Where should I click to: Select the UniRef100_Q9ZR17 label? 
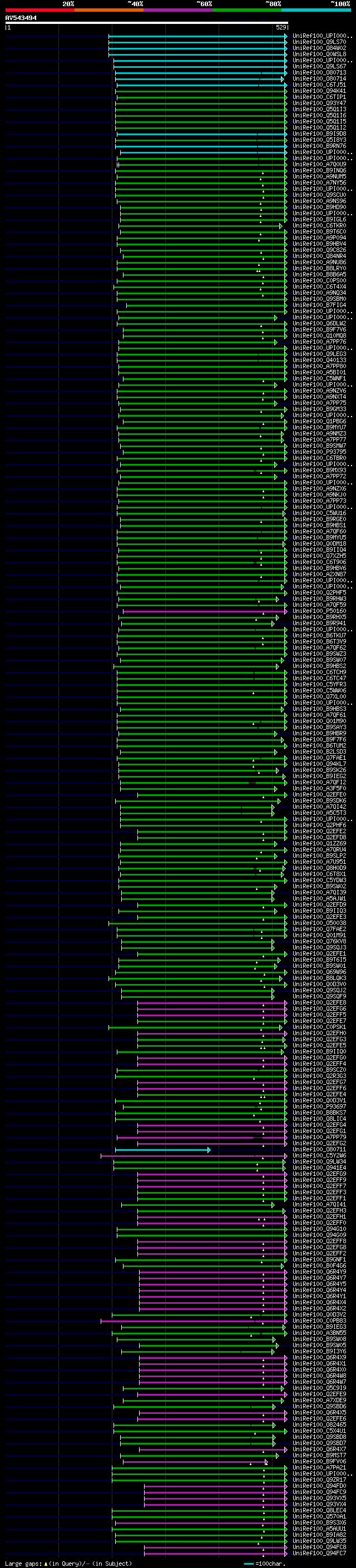tap(319, 1480)
